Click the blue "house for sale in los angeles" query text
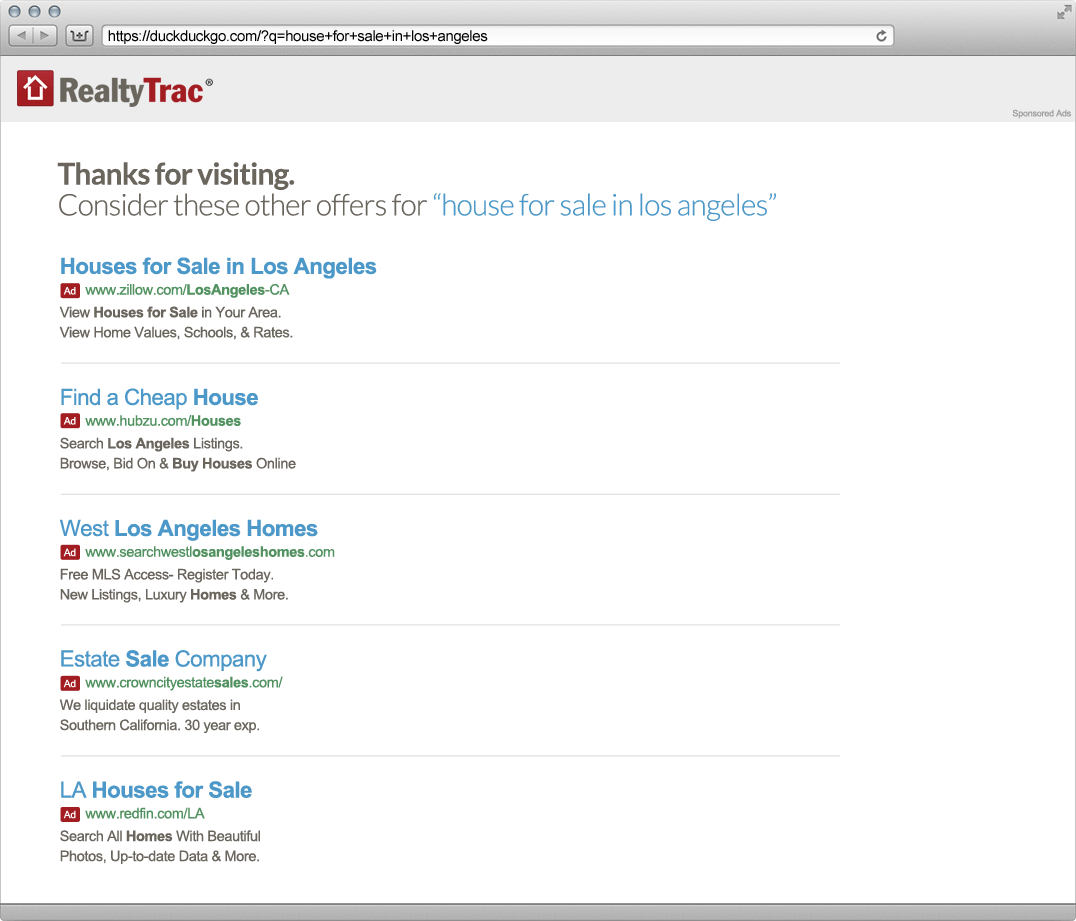The image size is (1076, 921). [604, 206]
